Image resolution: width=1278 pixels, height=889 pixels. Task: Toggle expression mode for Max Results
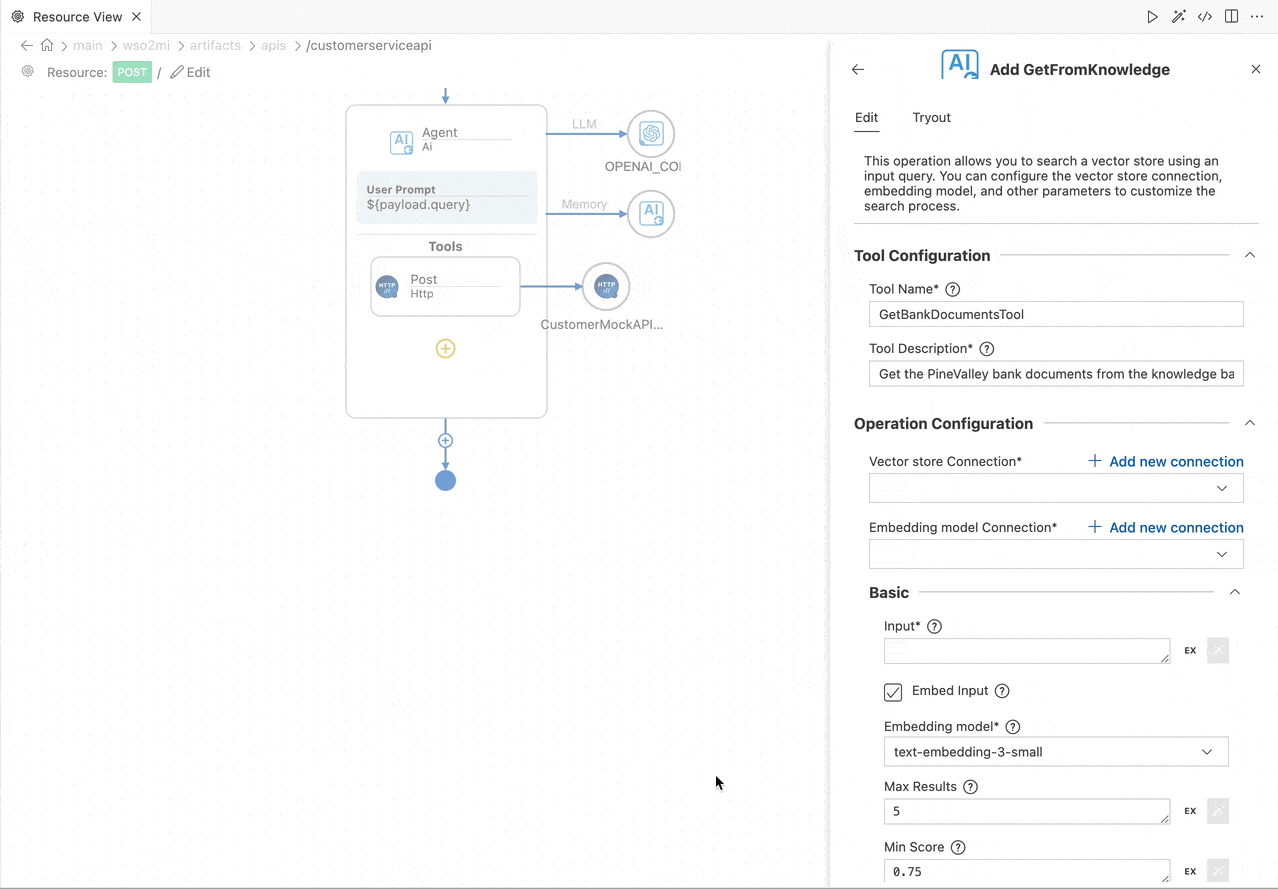(x=1190, y=811)
